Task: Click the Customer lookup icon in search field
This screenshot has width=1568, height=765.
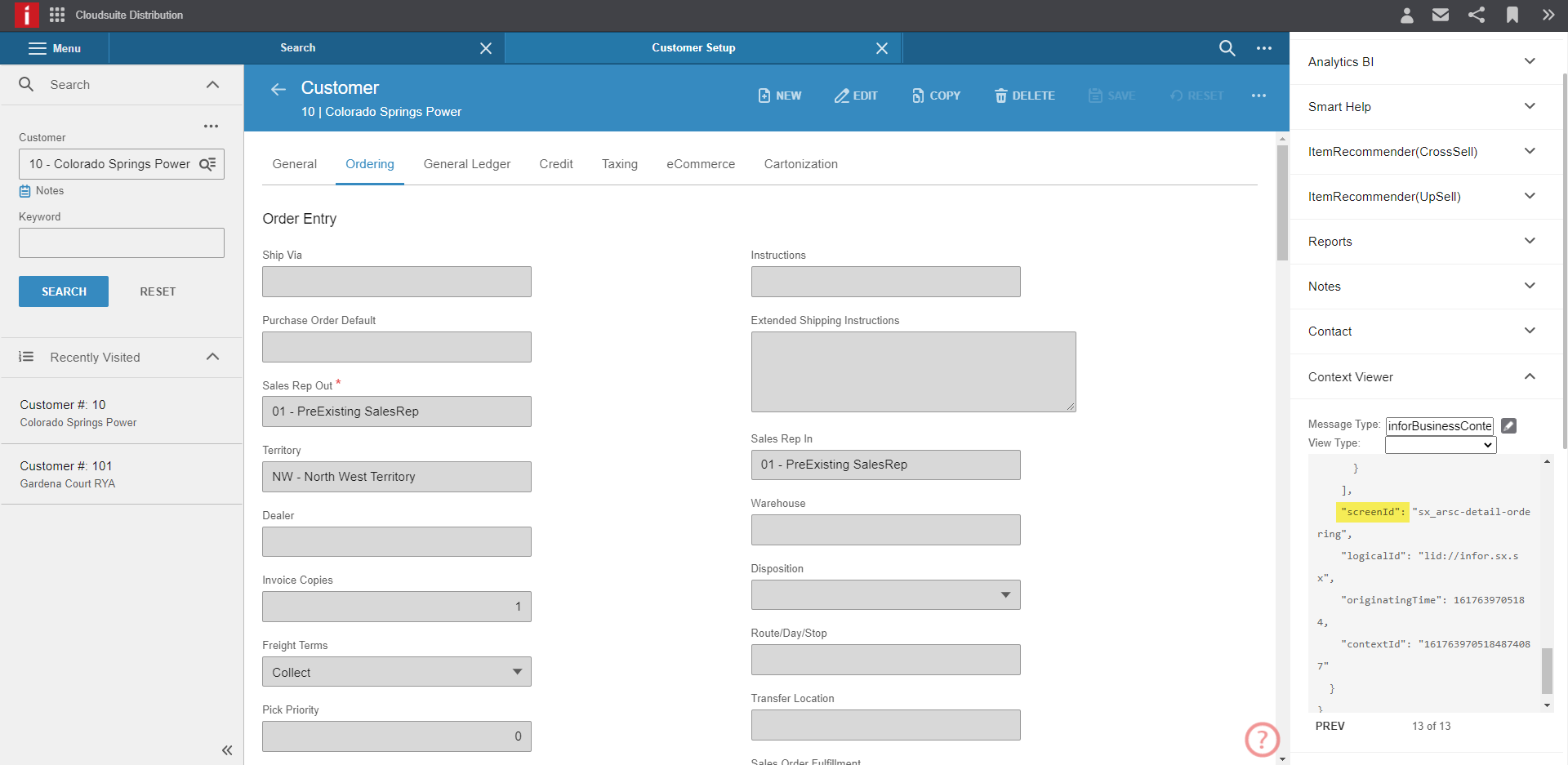Action: tap(208, 163)
